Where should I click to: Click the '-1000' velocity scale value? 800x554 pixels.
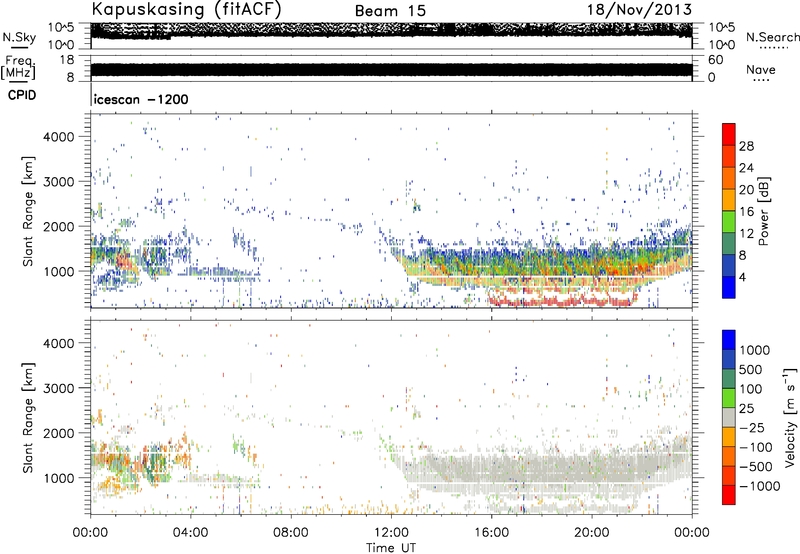760,486
